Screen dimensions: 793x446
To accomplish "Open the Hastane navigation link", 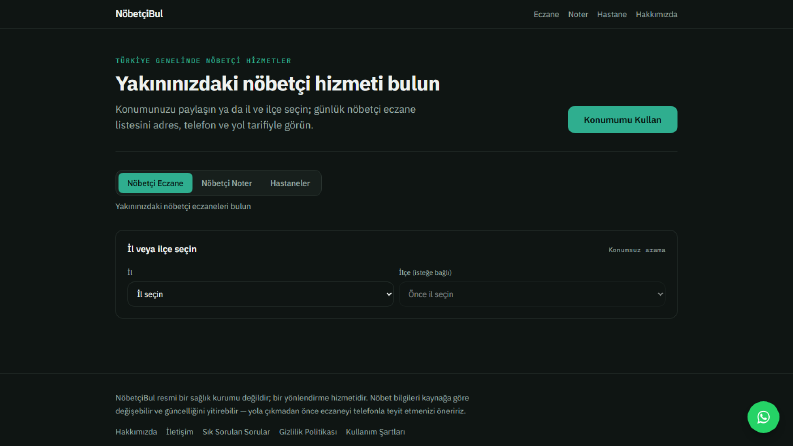I will click(611, 14).
